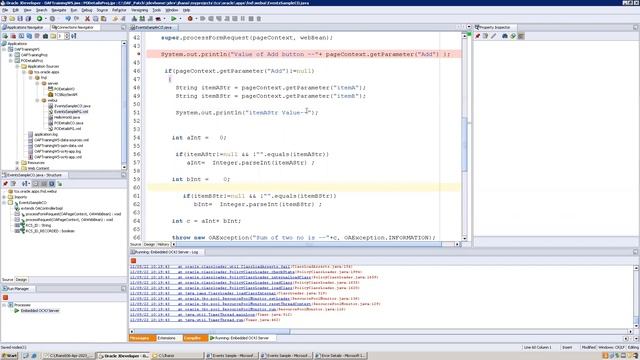The width and height of the screenshot is (640, 360).
Task: Click the Paste toolbar icon
Action: (103, 18)
